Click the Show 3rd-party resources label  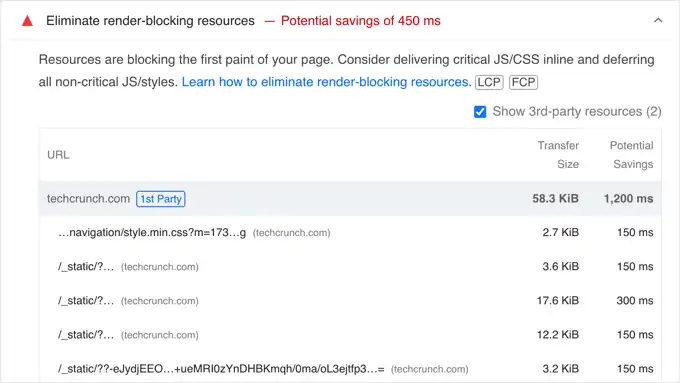coord(577,112)
